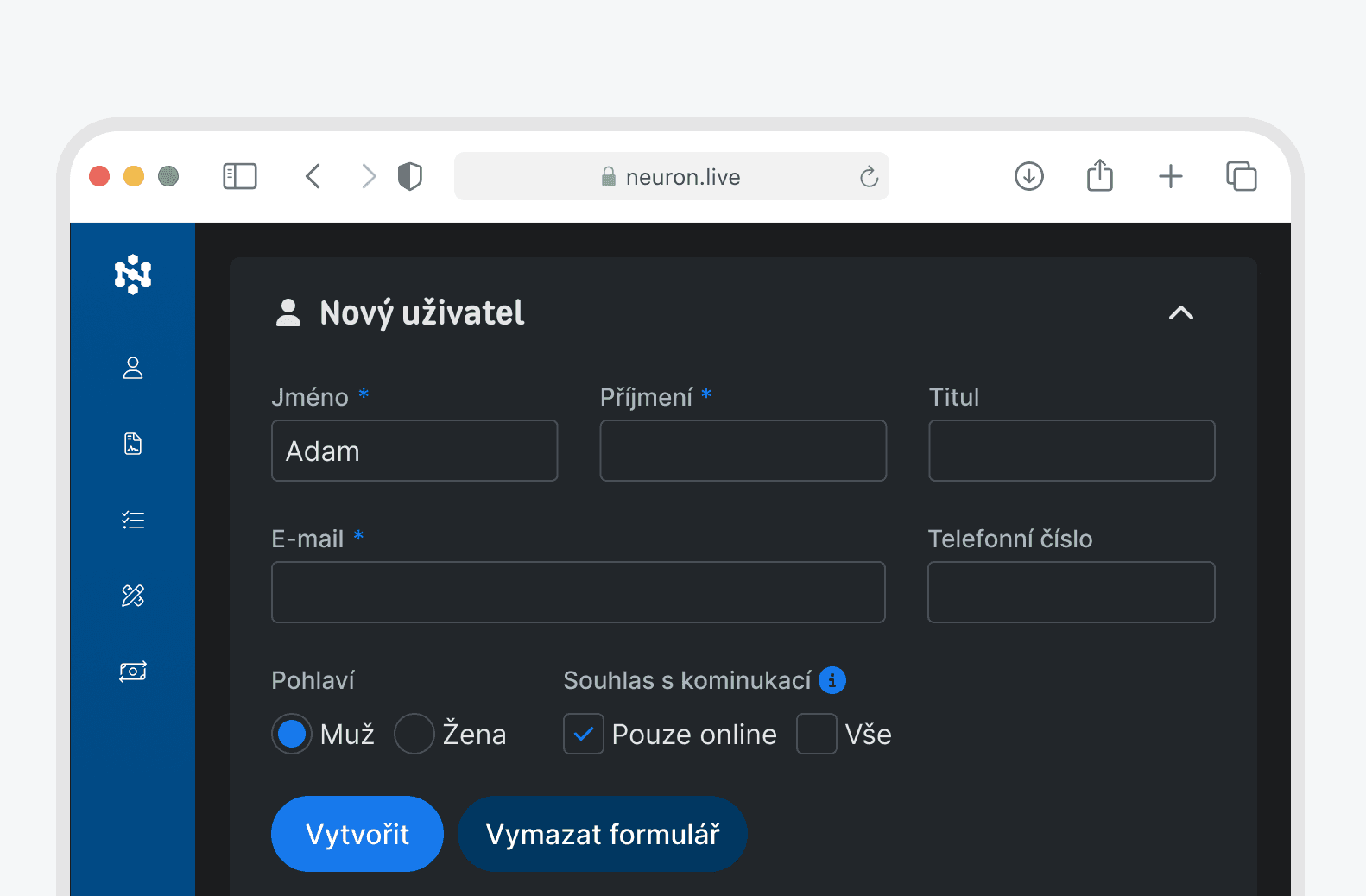Click the info icon beside Souhlas s kominukací
This screenshot has height=896, width=1366.
832,680
